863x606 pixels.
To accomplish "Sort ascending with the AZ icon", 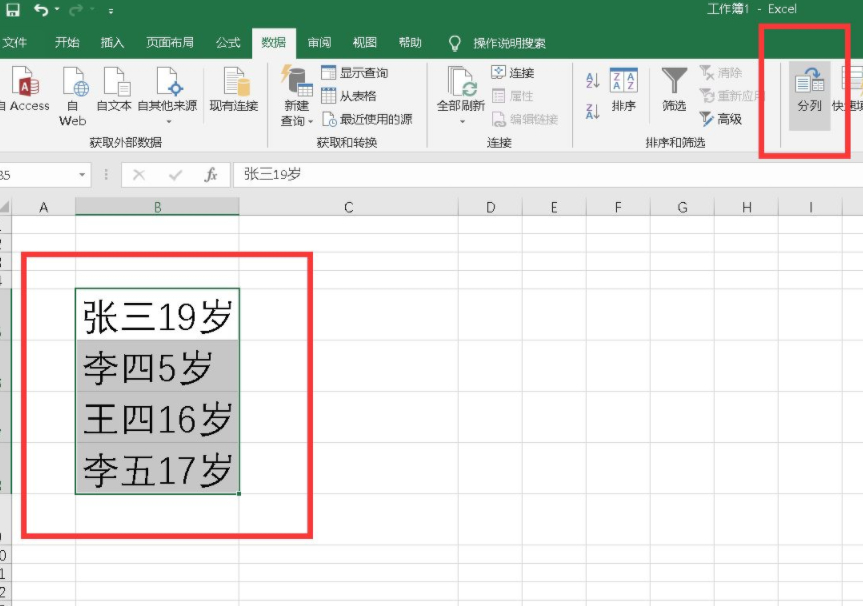I will [x=592, y=78].
